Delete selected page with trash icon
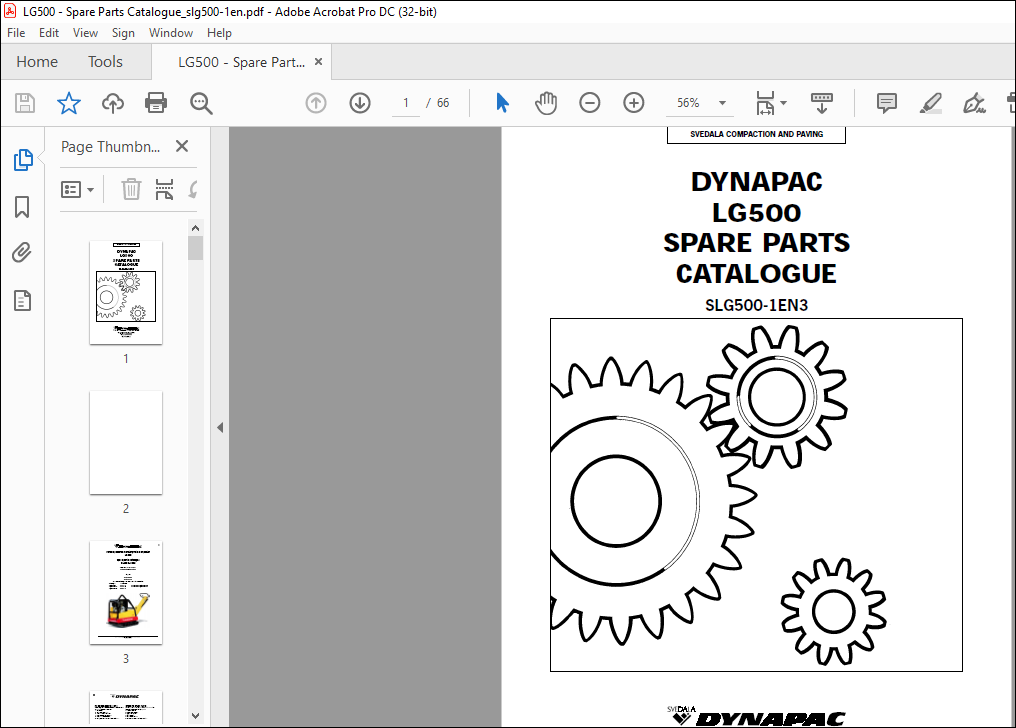Viewport: 1016px width, 728px height. [x=131, y=190]
